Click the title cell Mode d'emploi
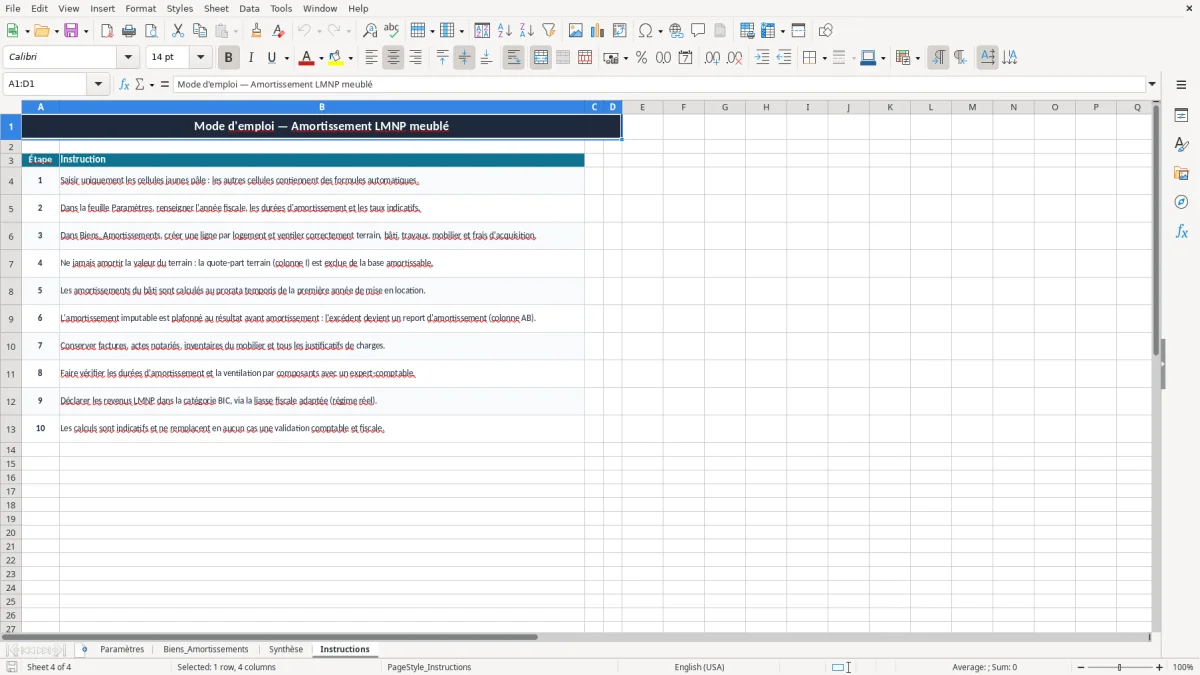 tap(321, 126)
